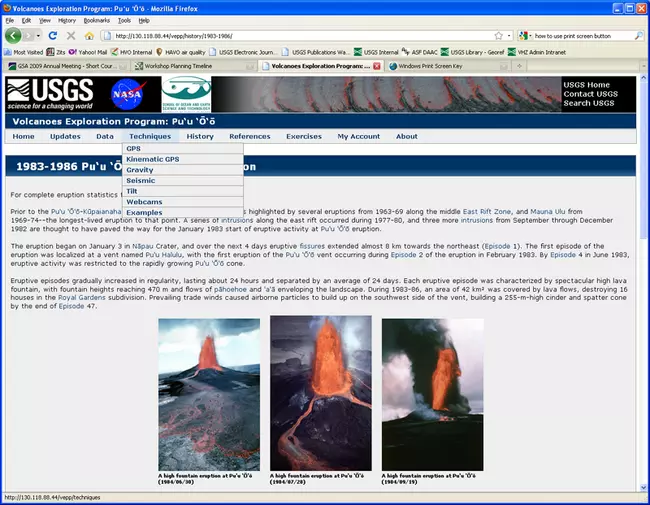The width and height of the screenshot is (650, 505).
Task: Select Tilt from Techniques submenu
Action: tap(183, 191)
